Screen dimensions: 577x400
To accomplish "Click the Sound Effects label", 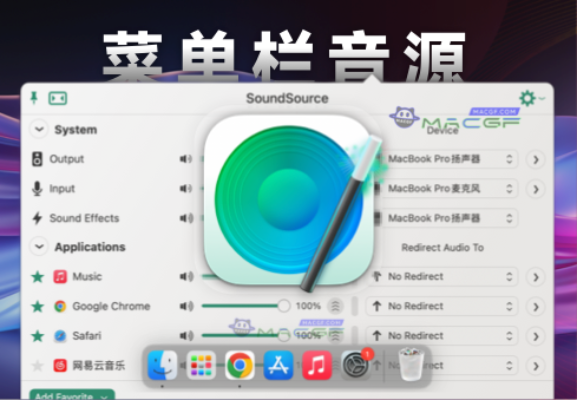I will (x=84, y=218).
